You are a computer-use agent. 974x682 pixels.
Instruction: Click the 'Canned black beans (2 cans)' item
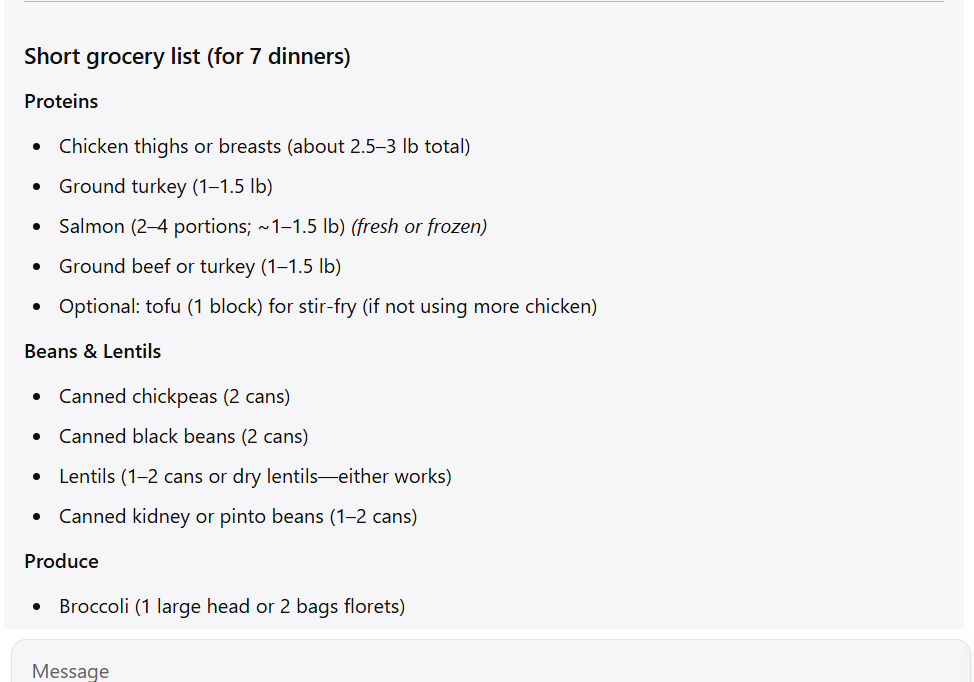tap(184, 436)
